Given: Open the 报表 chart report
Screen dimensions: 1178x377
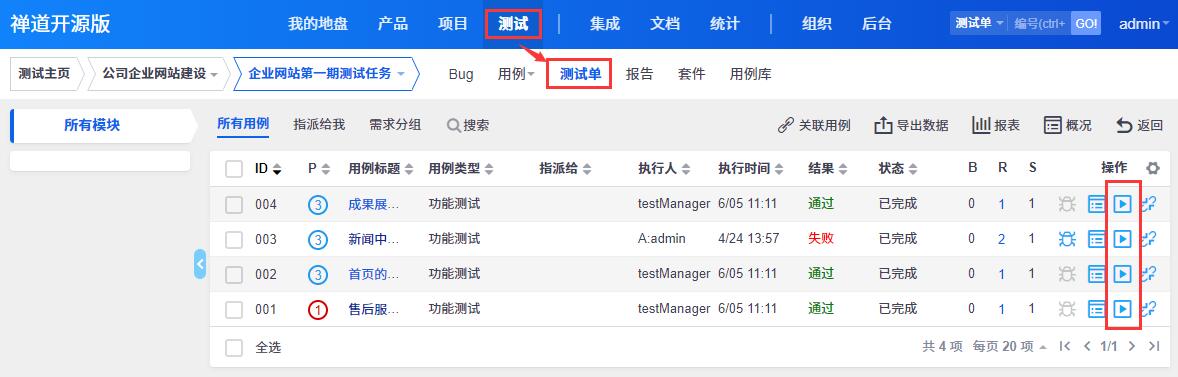Looking at the screenshot, I should 996,125.
